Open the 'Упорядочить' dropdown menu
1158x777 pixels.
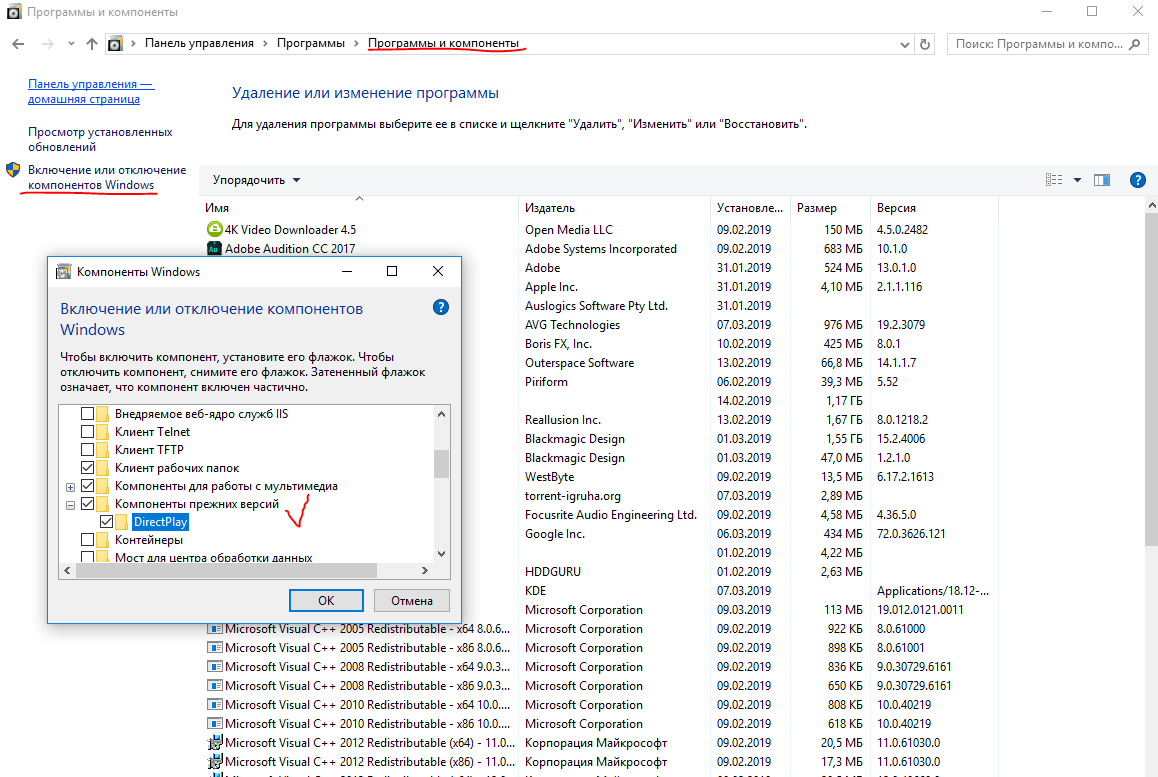click(x=256, y=180)
